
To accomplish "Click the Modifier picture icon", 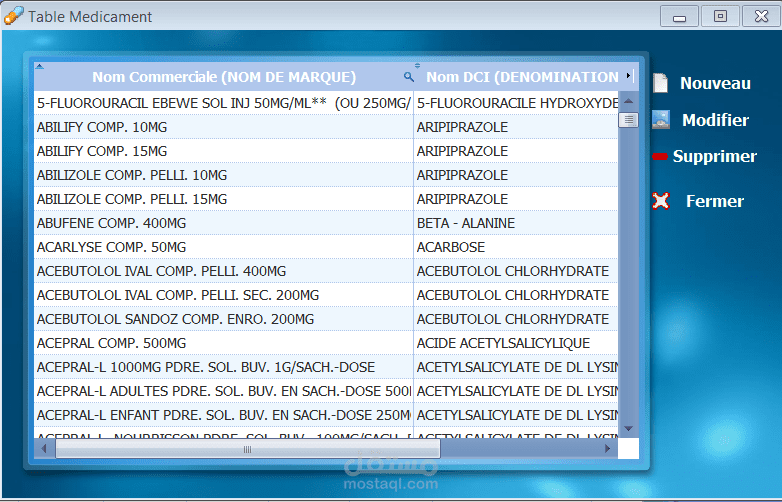I will click(661, 120).
